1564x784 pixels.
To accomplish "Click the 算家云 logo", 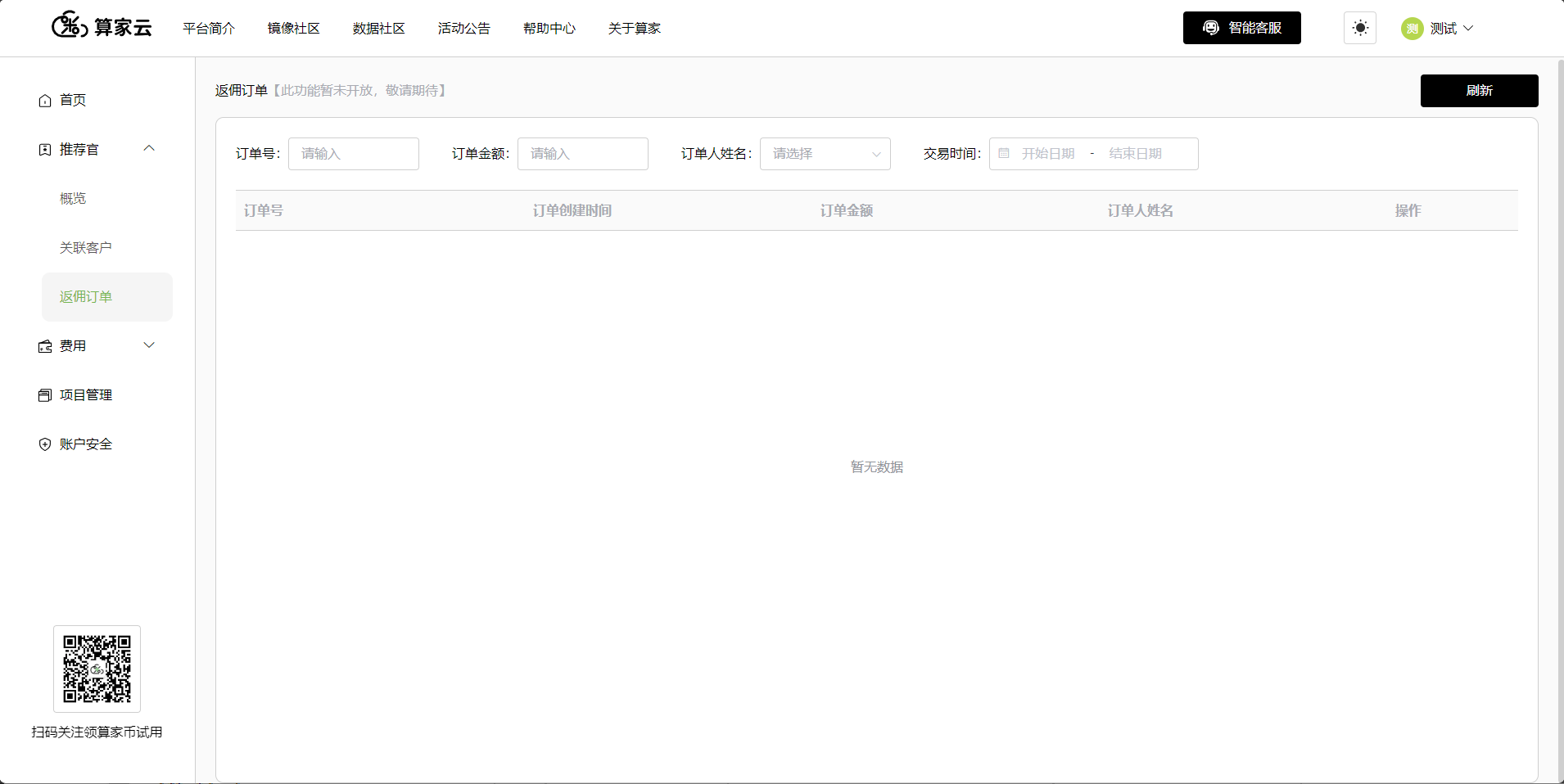I will [x=102, y=26].
